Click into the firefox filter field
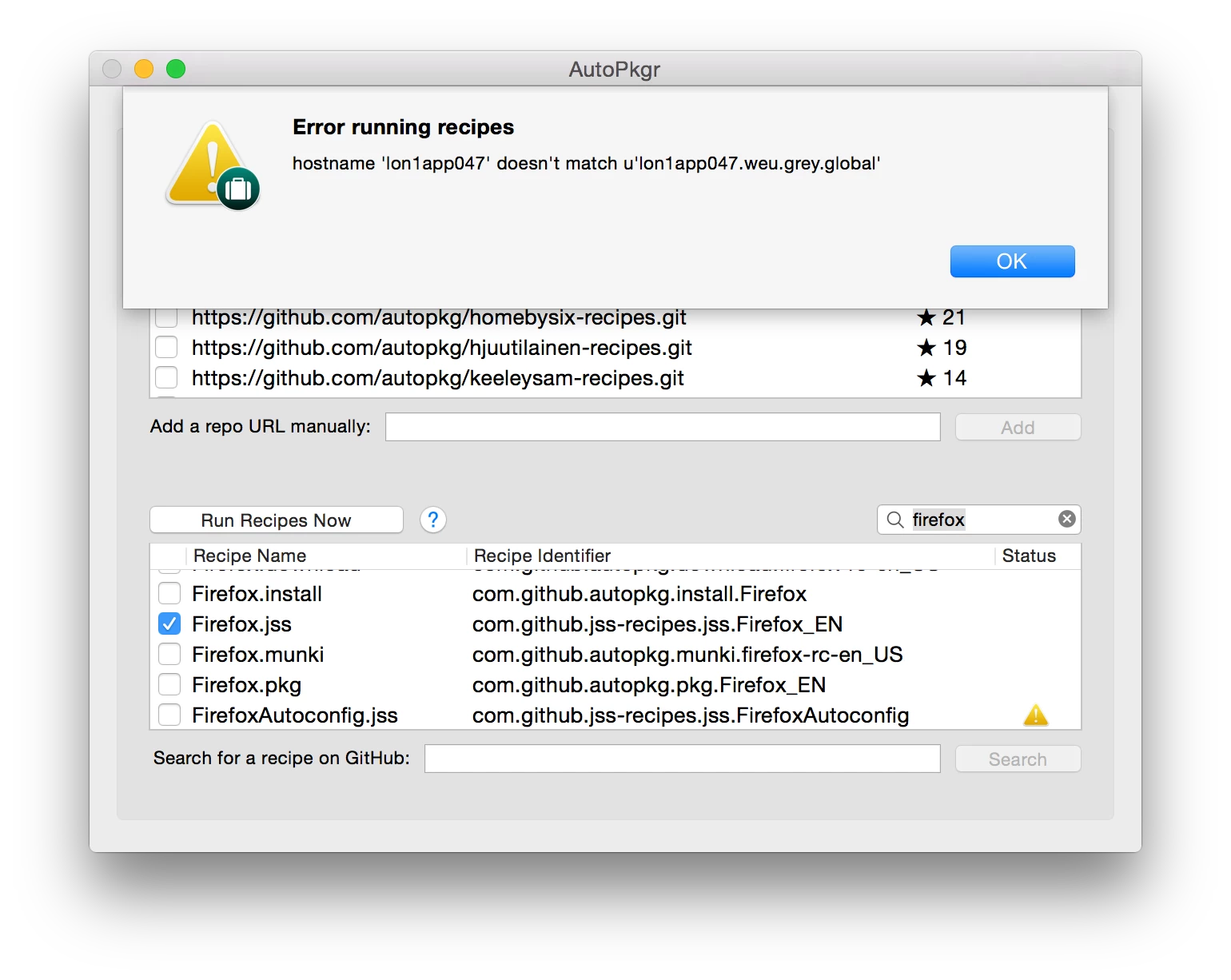The image size is (1231, 980). [980, 520]
